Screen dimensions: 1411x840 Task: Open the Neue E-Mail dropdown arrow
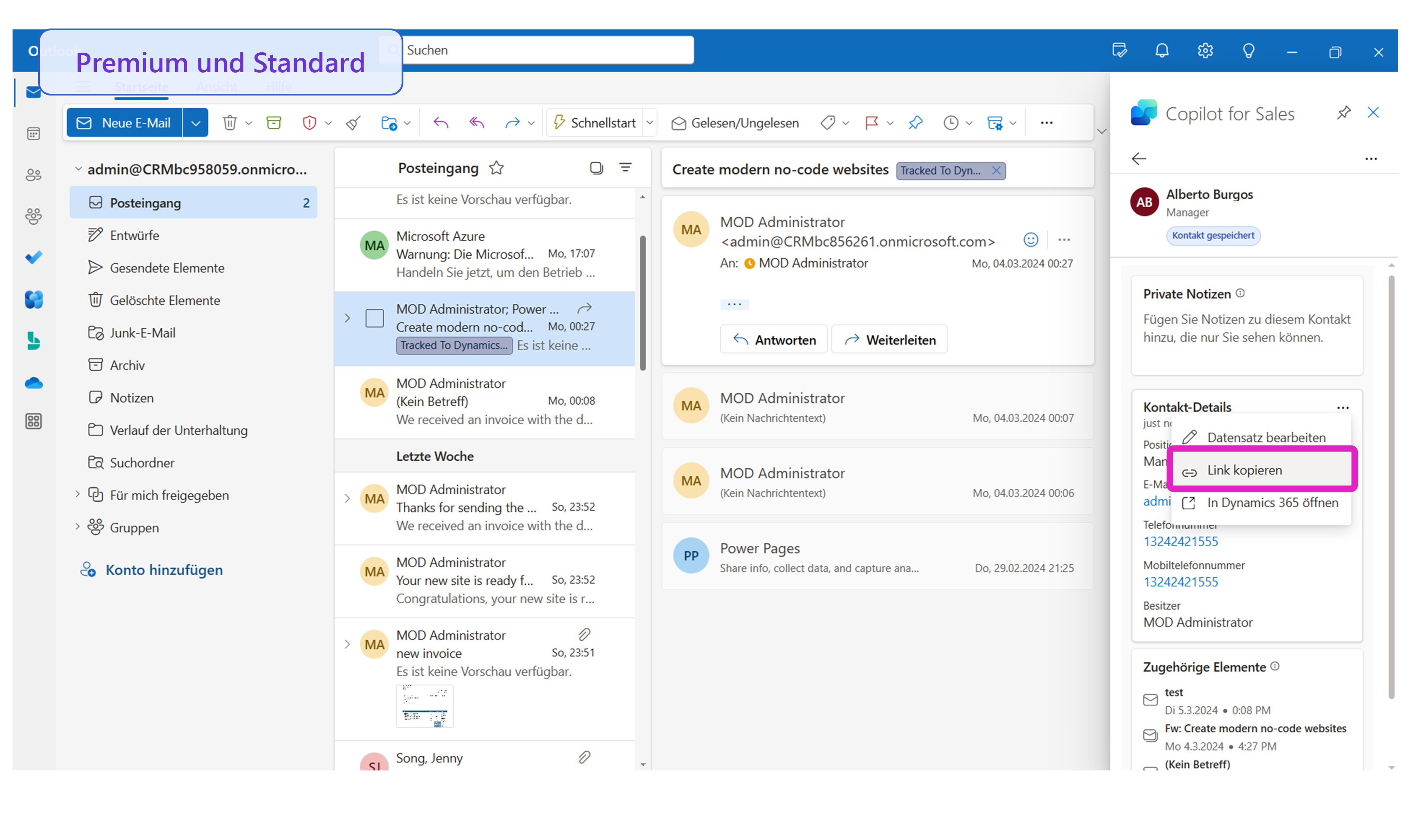click(195, 123)
